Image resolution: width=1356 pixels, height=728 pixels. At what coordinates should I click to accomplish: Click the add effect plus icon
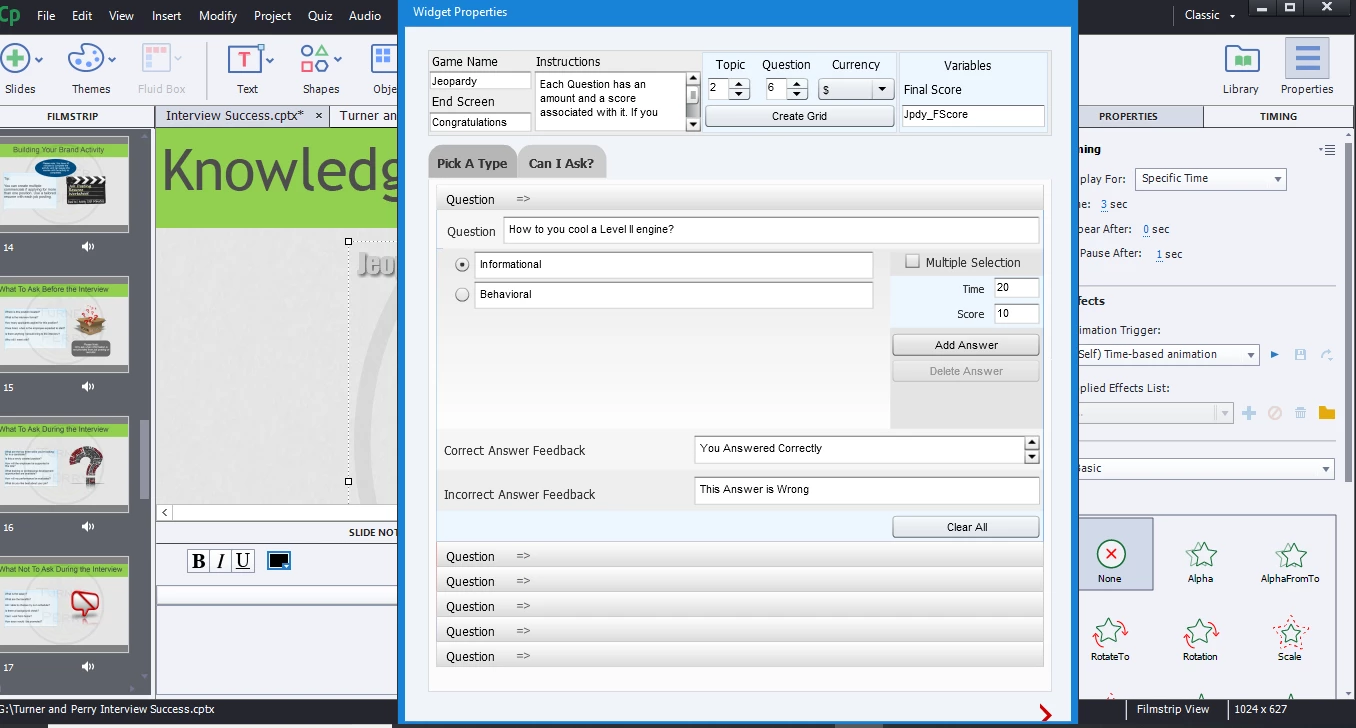click(1249, 413)
